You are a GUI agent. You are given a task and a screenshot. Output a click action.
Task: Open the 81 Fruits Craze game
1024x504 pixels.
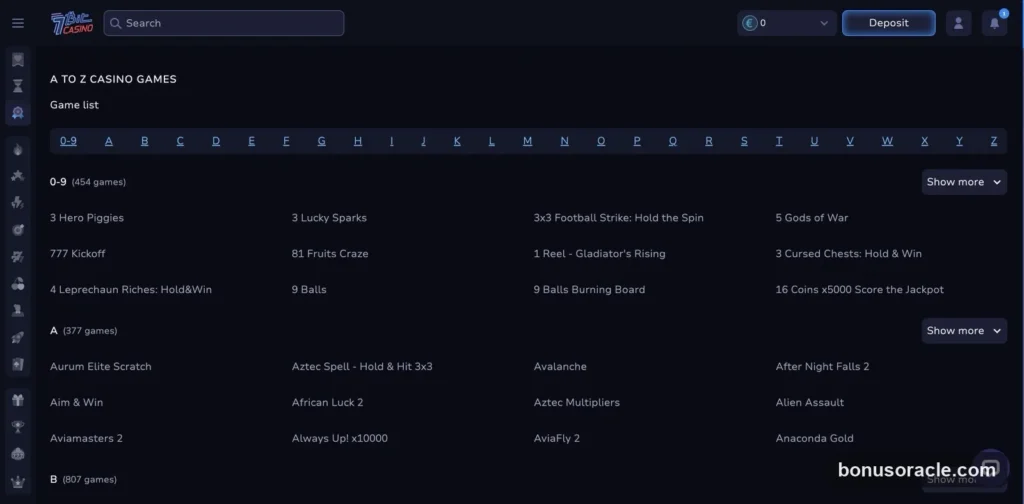(330, 254)
